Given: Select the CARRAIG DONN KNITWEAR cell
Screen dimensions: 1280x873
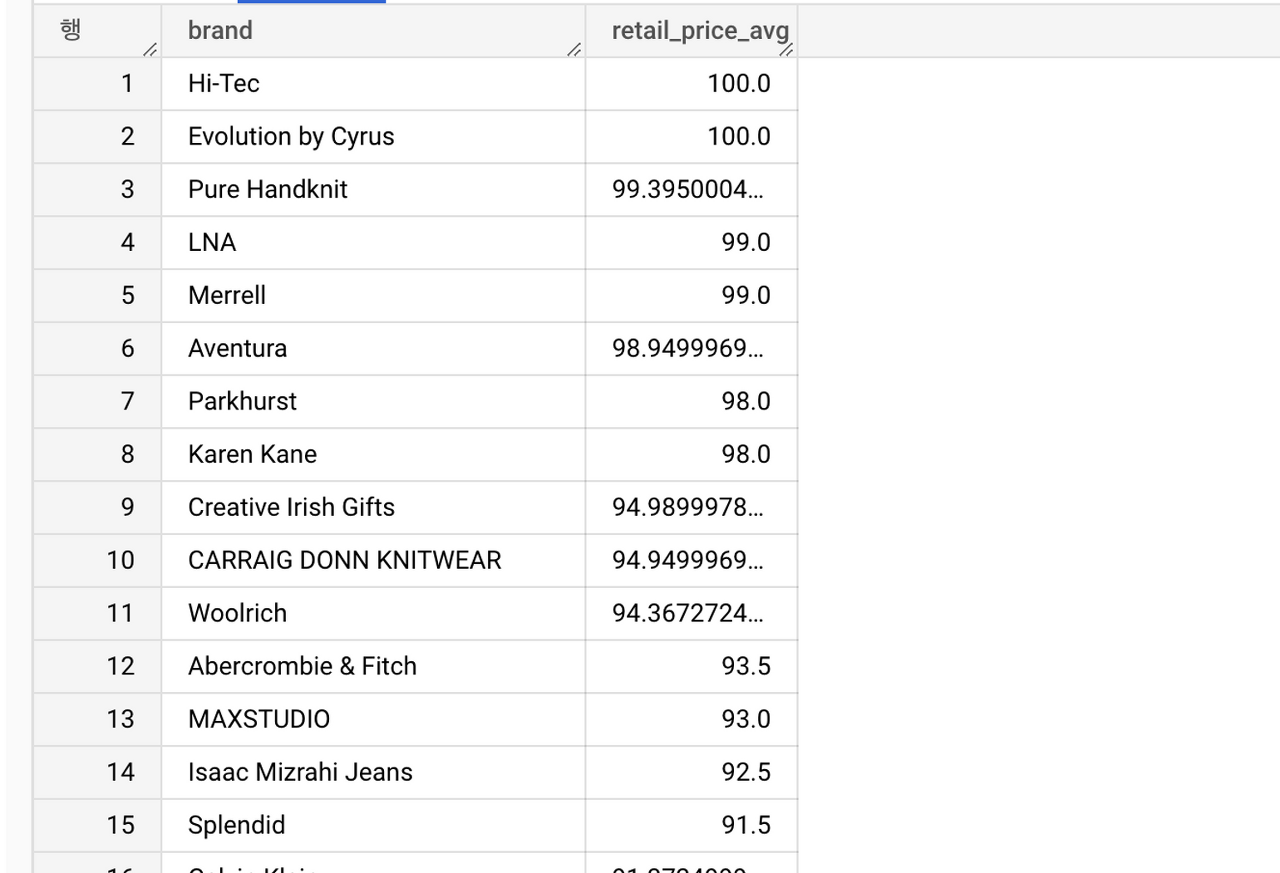Looking at the screenshot, I should pos(373,561).
